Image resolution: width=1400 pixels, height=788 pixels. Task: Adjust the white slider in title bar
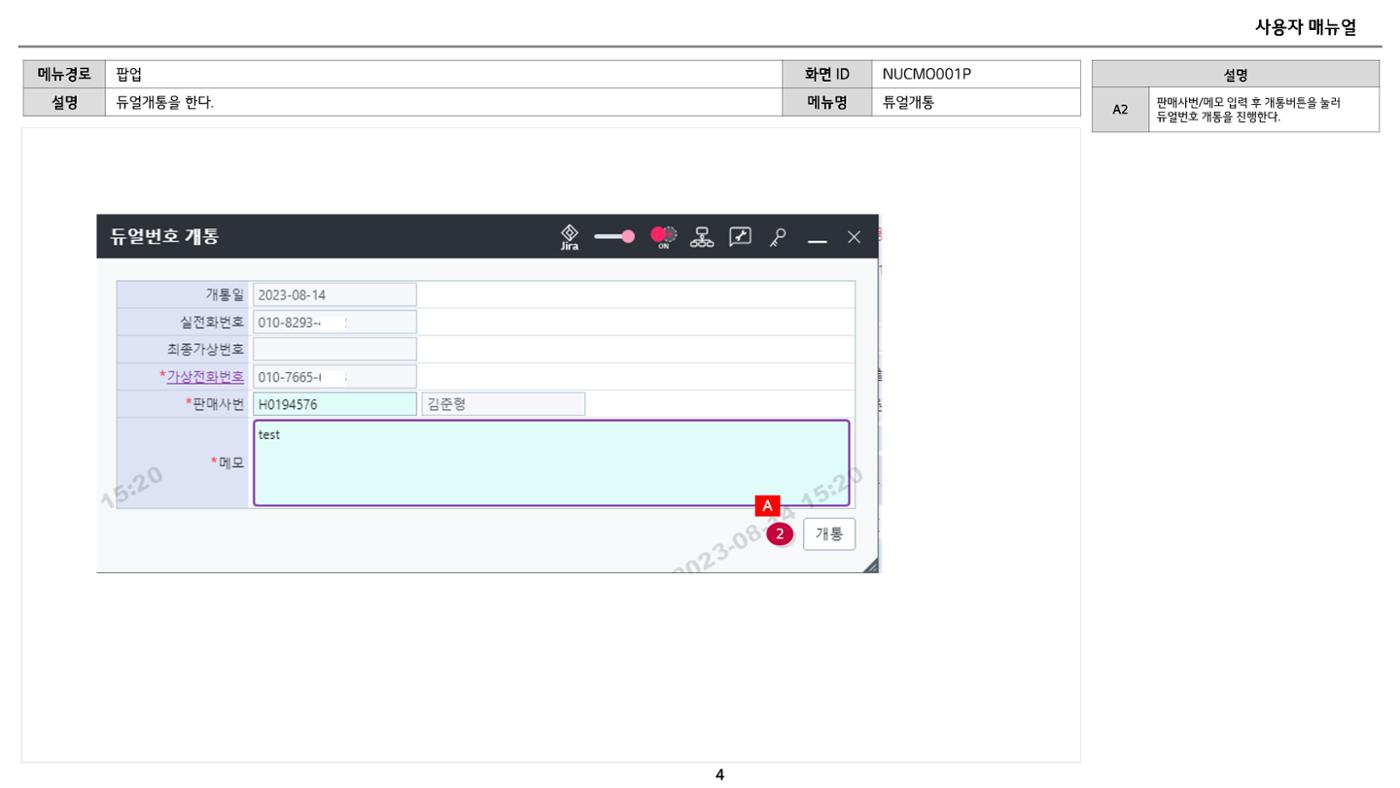[615, 237]
